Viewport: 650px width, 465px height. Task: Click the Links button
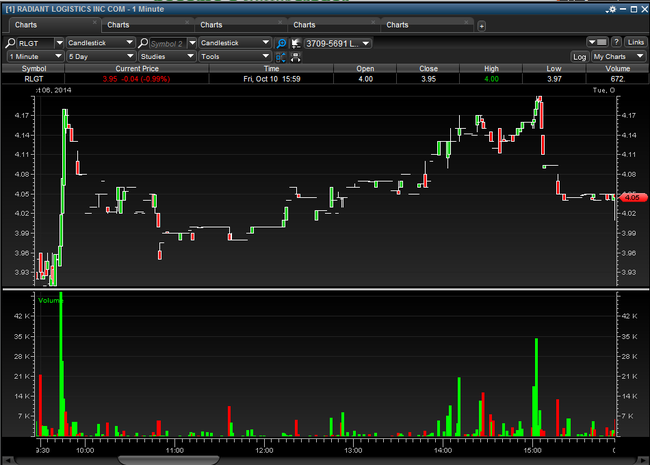635,42
